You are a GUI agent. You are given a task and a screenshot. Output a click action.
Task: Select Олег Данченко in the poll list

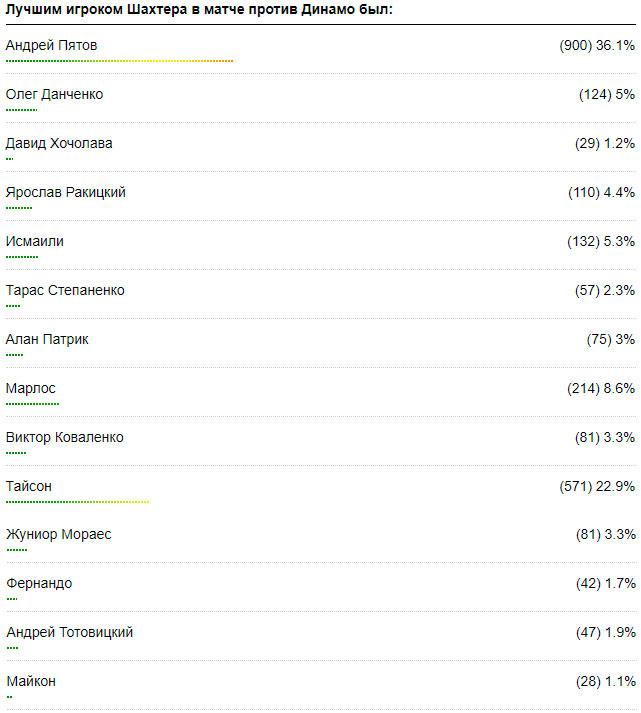(54, 95)
